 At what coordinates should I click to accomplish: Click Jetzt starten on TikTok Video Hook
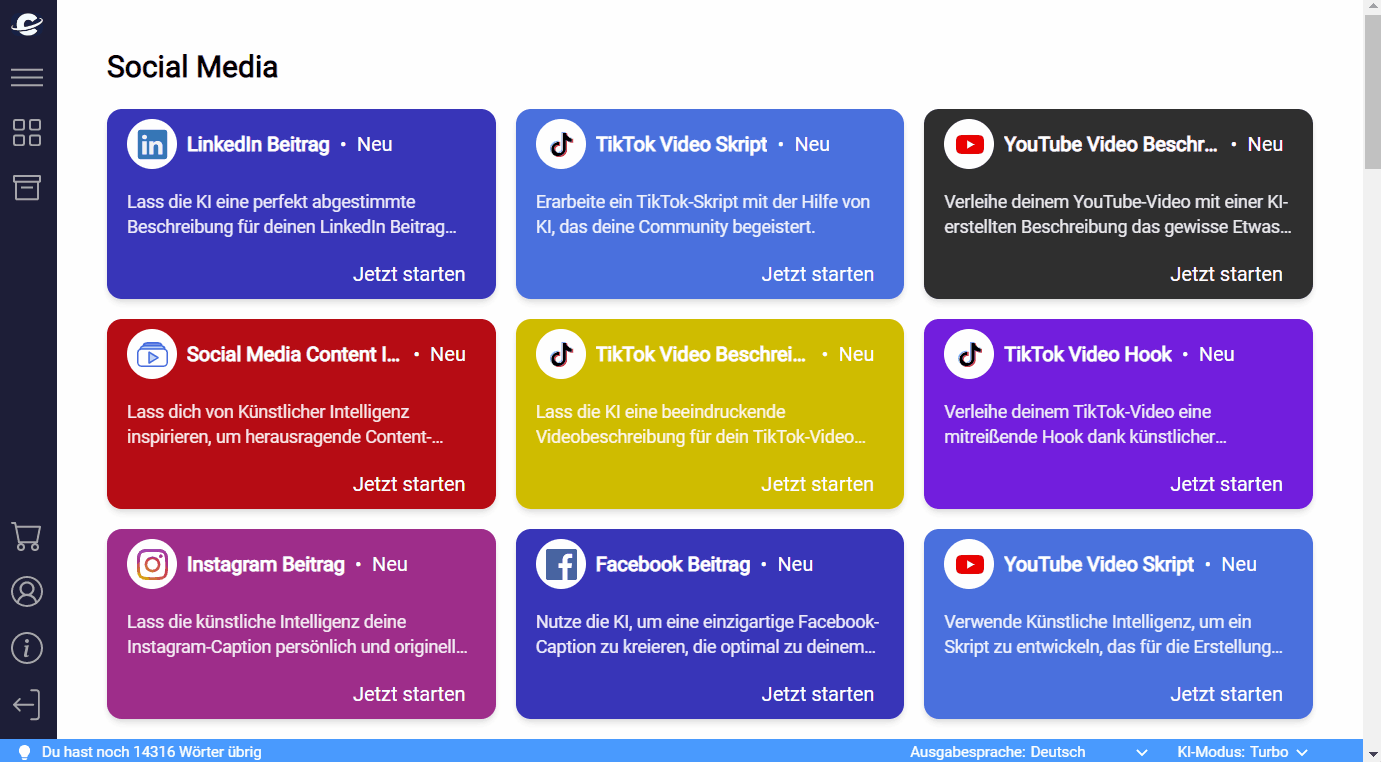point(1226,484)
